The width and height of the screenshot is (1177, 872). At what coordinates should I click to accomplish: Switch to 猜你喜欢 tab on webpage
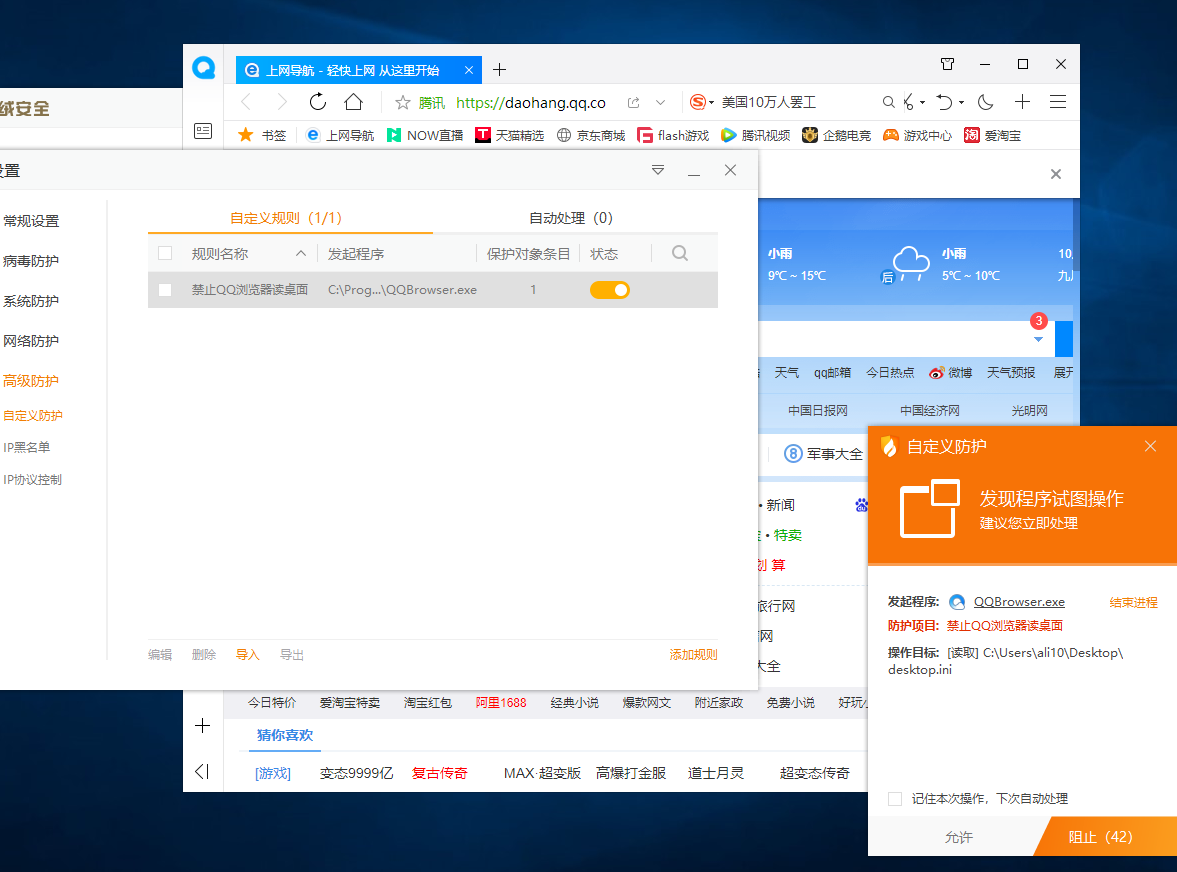pos(284,735)
